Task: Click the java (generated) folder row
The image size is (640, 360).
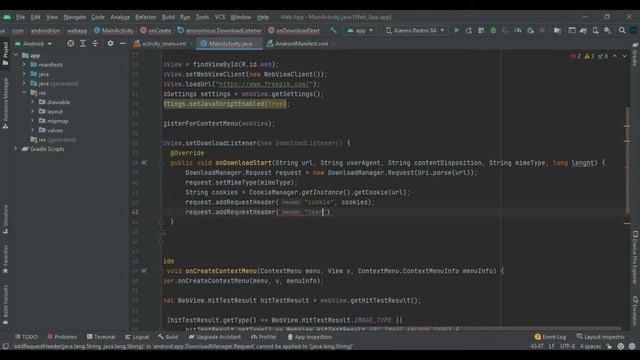Action: [x=54, y=83]
